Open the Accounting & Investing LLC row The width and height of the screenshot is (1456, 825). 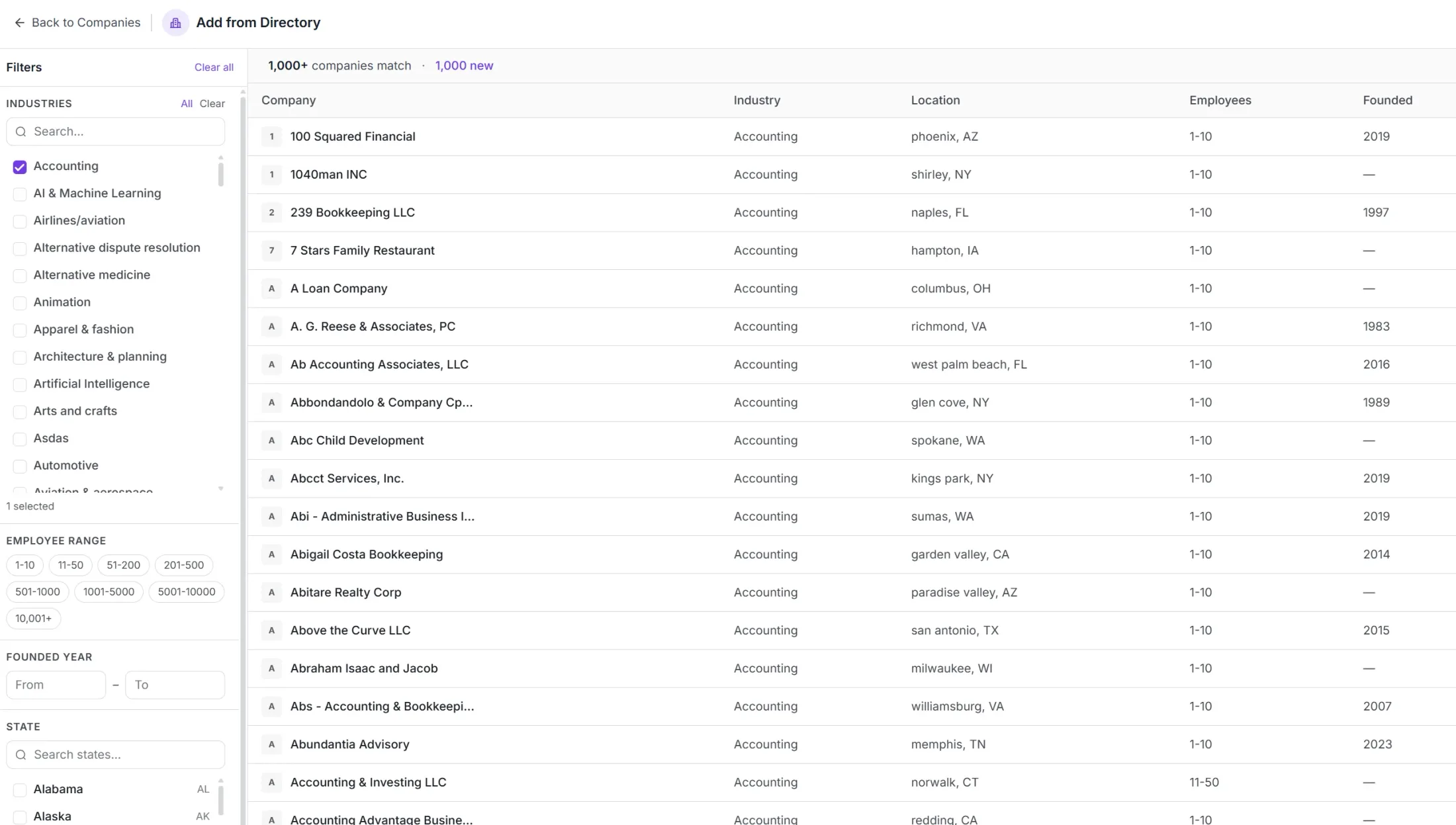tap(852, 783)
